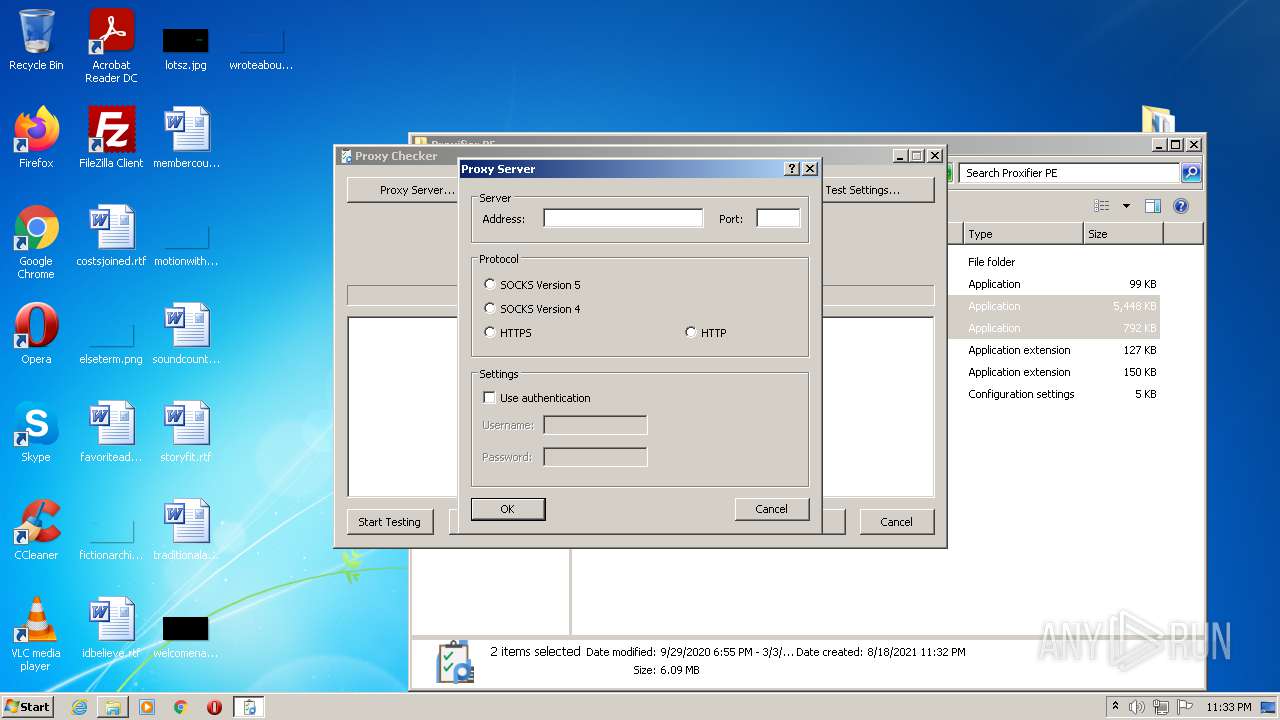
Task: Click the Proxy Server dialog help button
Action: [x=792, y=169]
